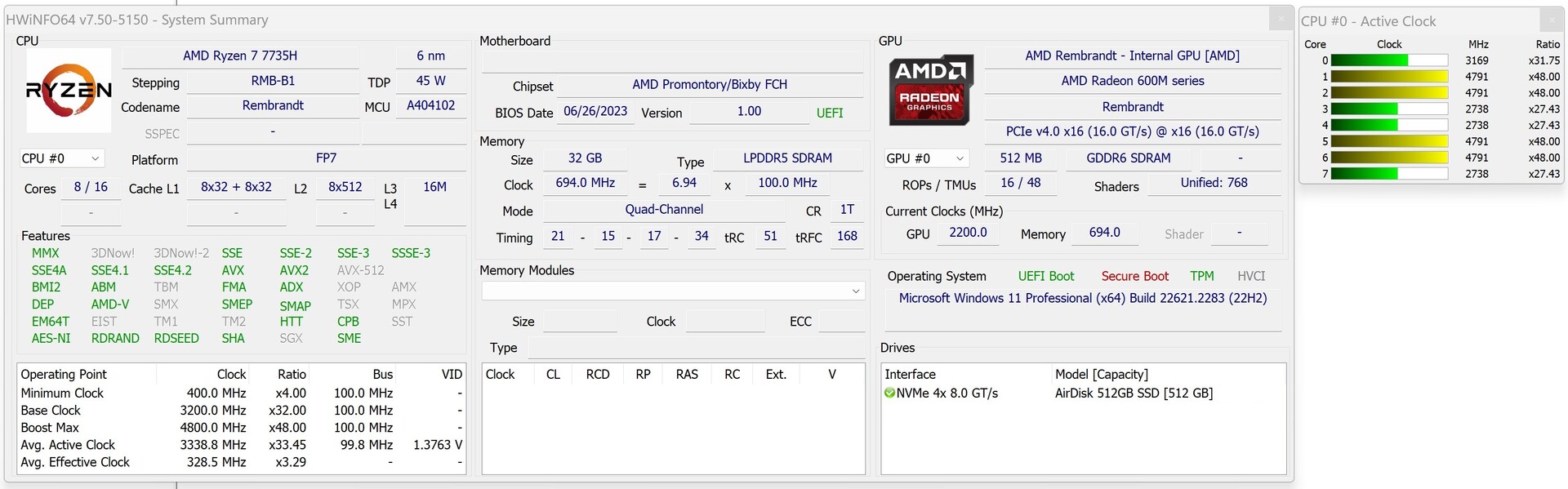Click the 694.0 MHz memory clock value
Viewport: 1568px width, 489px height.
(x=585, y=184)
